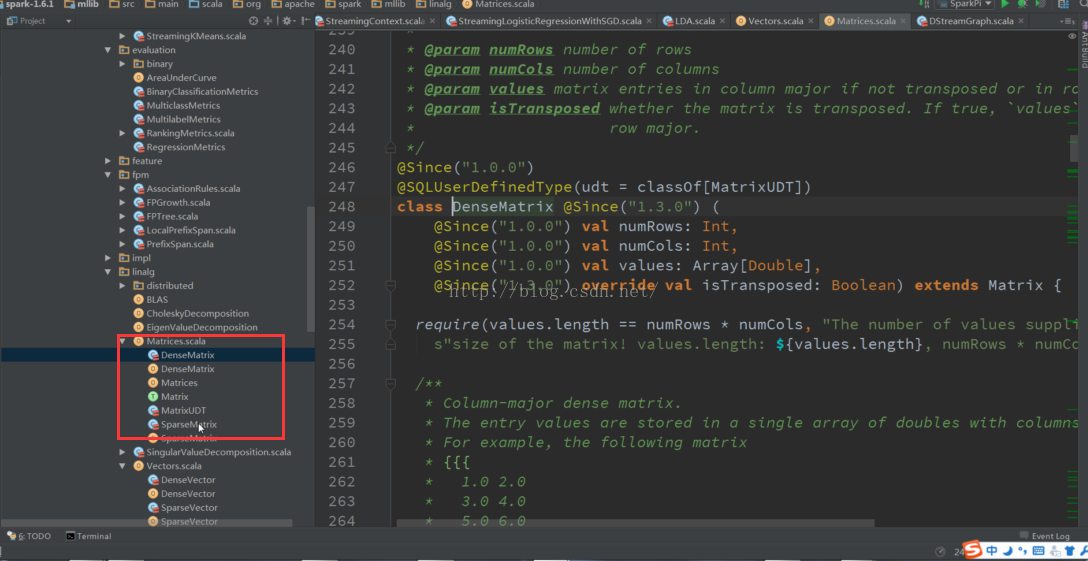Expand the binary folder

[x=123, y=64]
